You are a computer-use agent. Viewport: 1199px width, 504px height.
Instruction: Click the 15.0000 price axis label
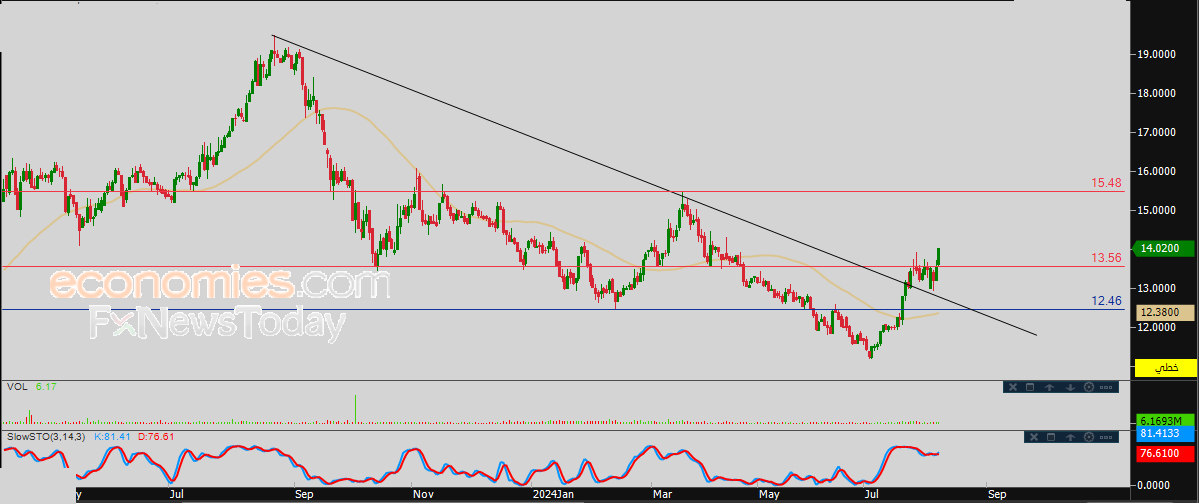1158,210
